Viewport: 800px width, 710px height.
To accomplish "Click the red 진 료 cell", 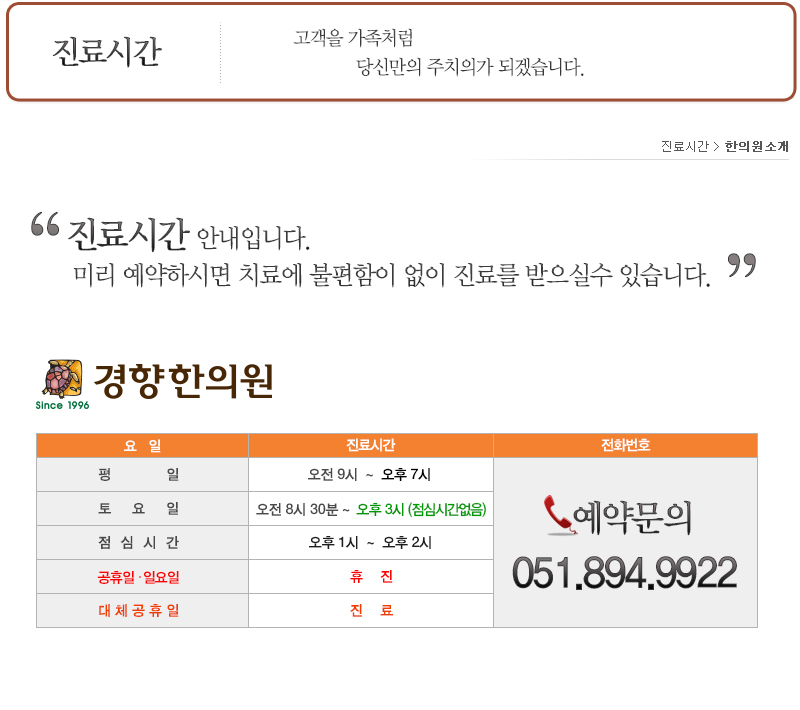I will tap(371, 611).
